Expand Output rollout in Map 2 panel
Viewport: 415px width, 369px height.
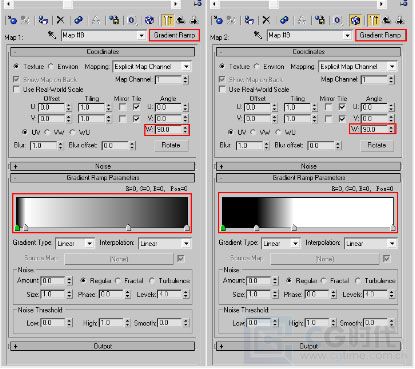click(308, 346)
